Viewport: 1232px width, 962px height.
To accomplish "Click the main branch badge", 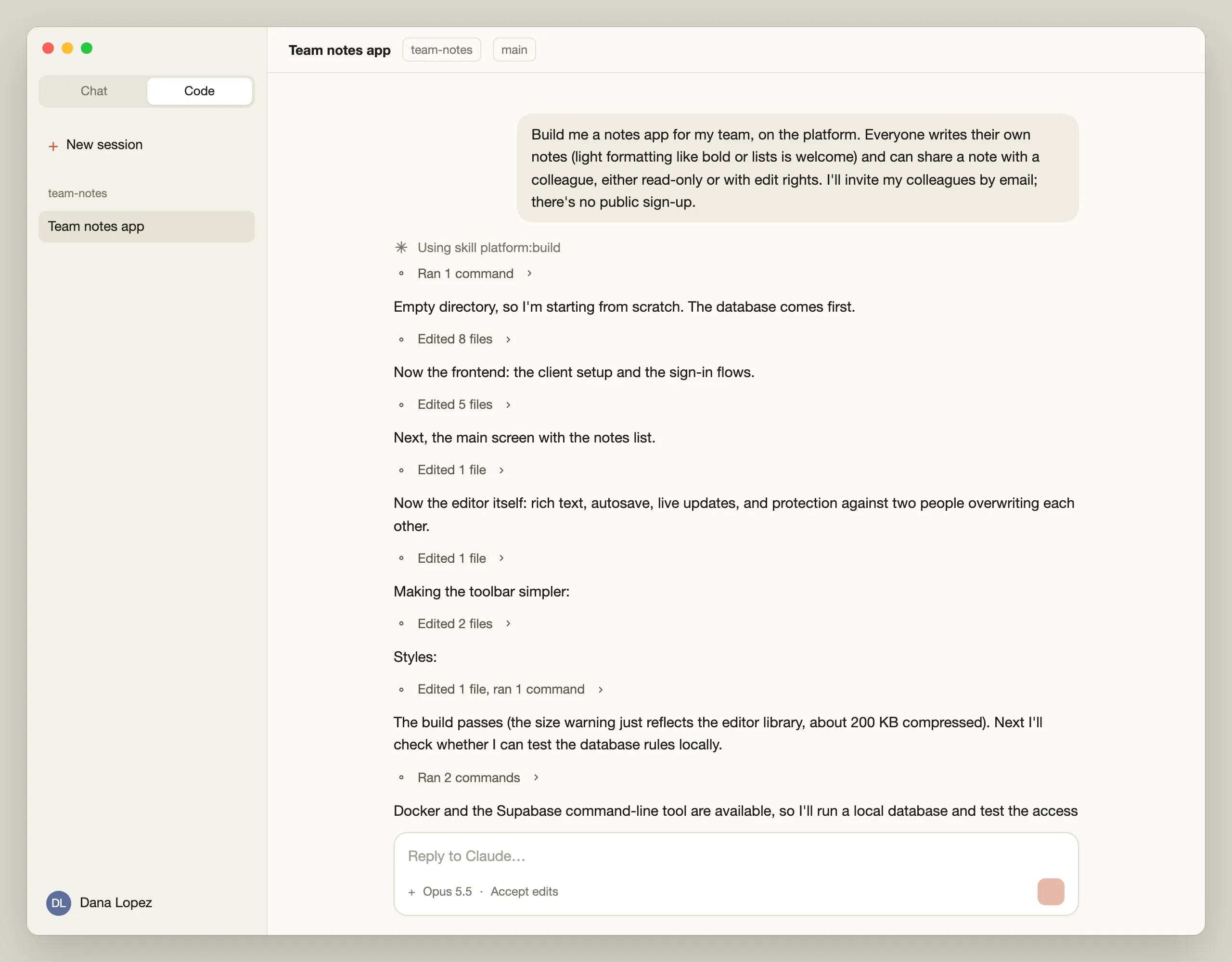I will 514,50.
